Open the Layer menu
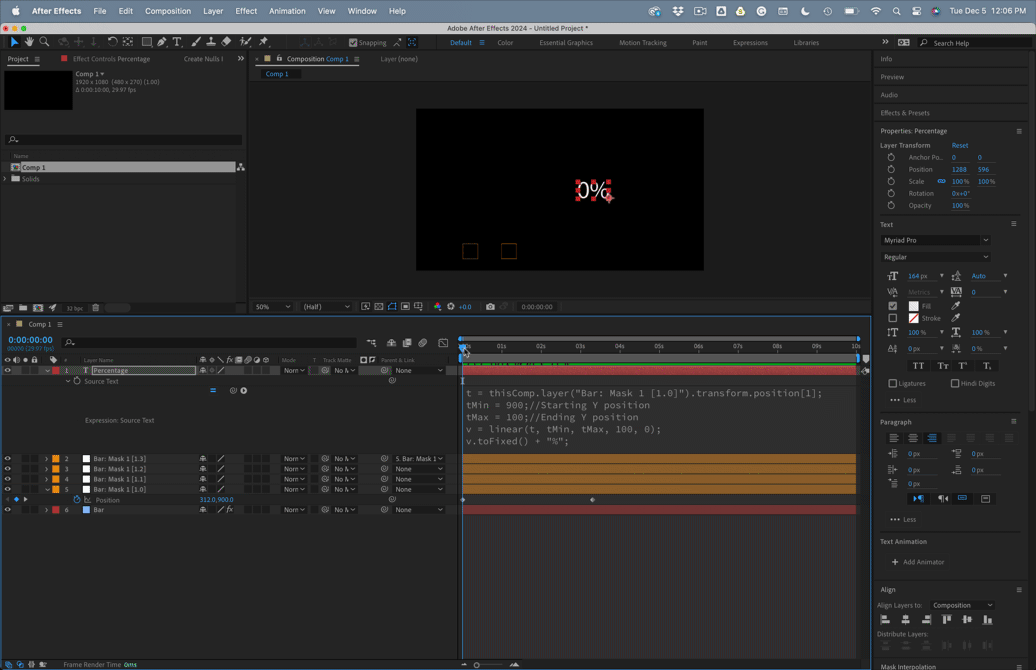 213,11
